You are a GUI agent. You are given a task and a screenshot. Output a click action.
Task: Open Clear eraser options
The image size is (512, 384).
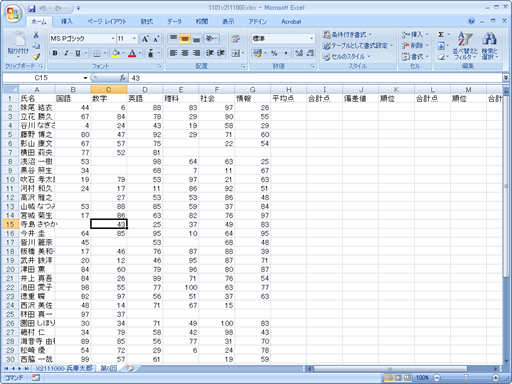pyautogui.click(x=441, y=57)
